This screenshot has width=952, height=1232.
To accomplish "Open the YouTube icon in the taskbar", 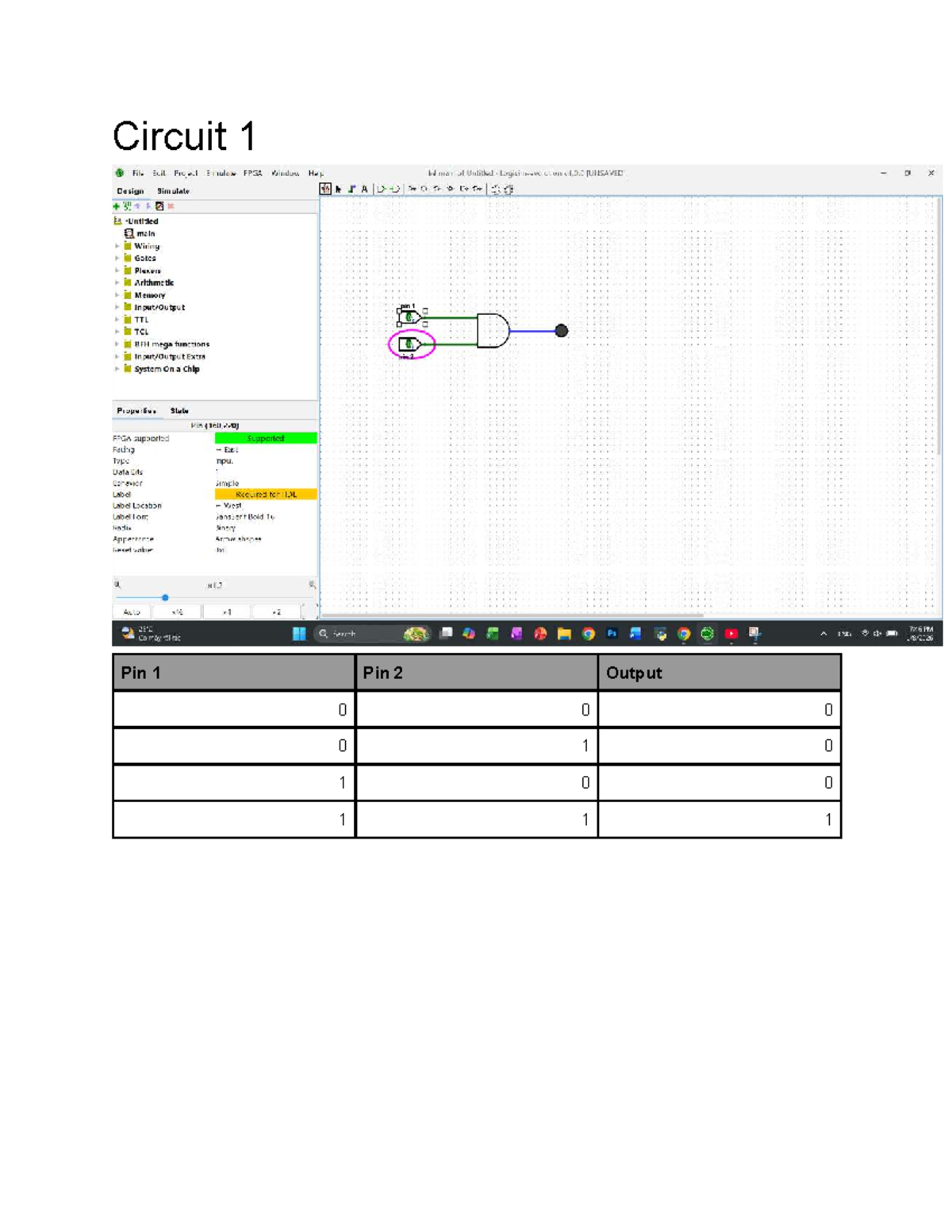I will (x=731, y=633).
